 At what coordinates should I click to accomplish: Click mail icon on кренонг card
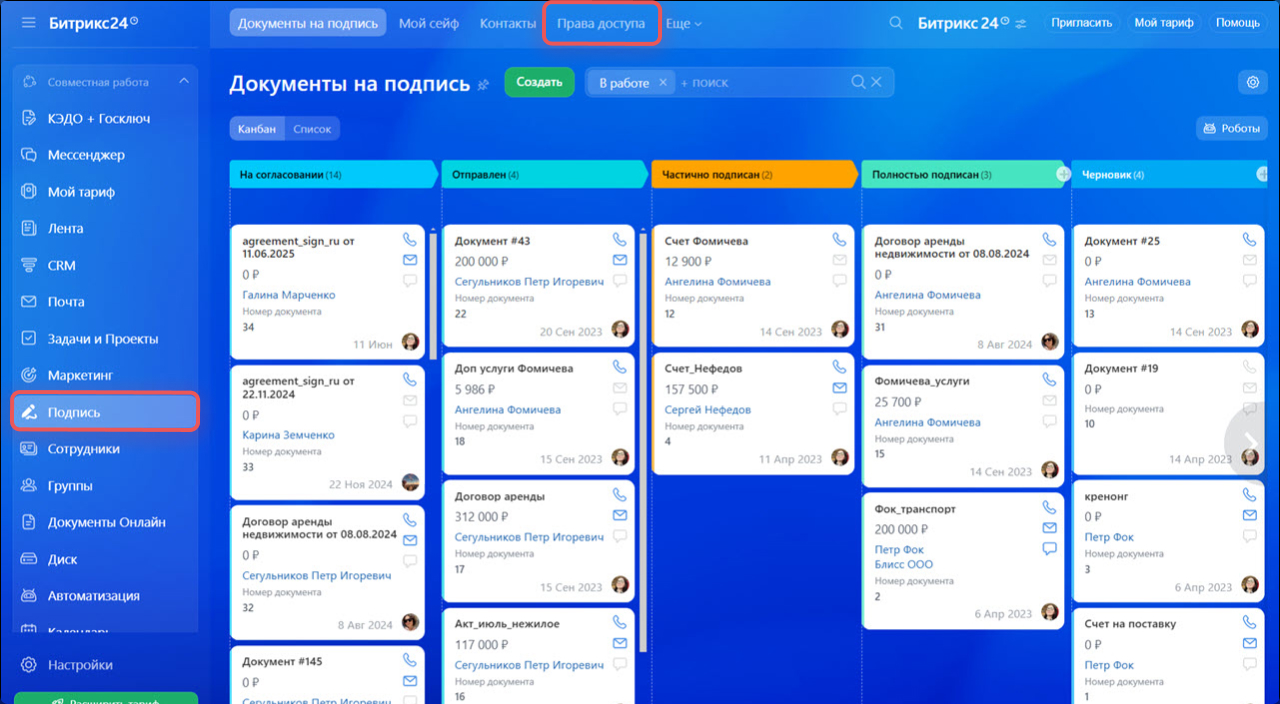pos(1250,516)
